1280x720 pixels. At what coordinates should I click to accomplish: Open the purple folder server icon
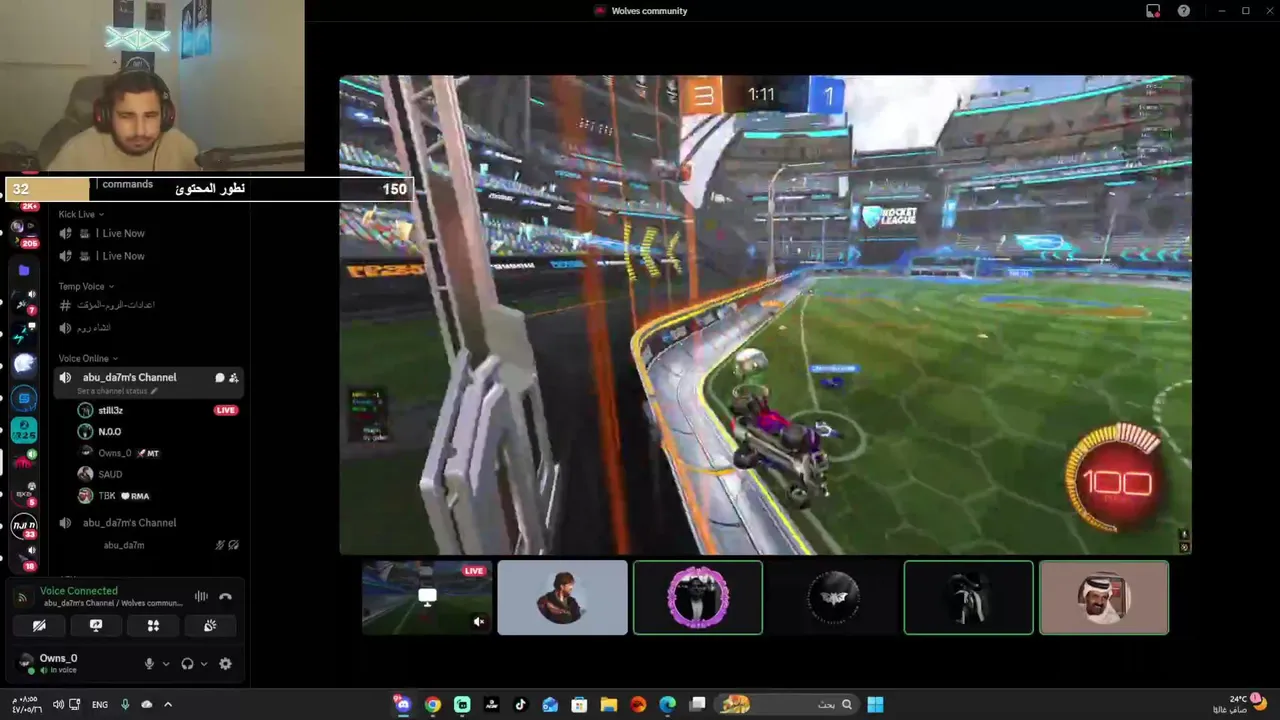coord(25,270)
